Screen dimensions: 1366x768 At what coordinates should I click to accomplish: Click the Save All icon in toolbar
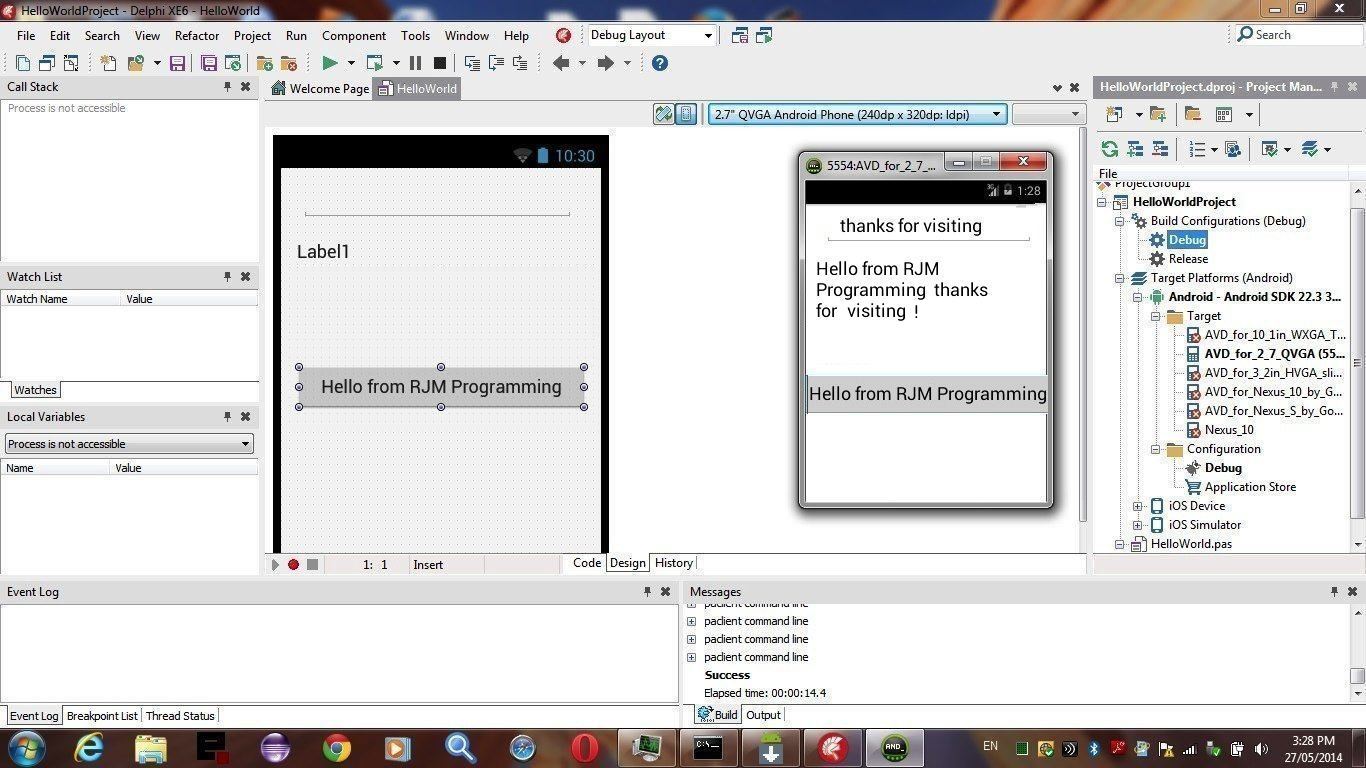(209, 63)
